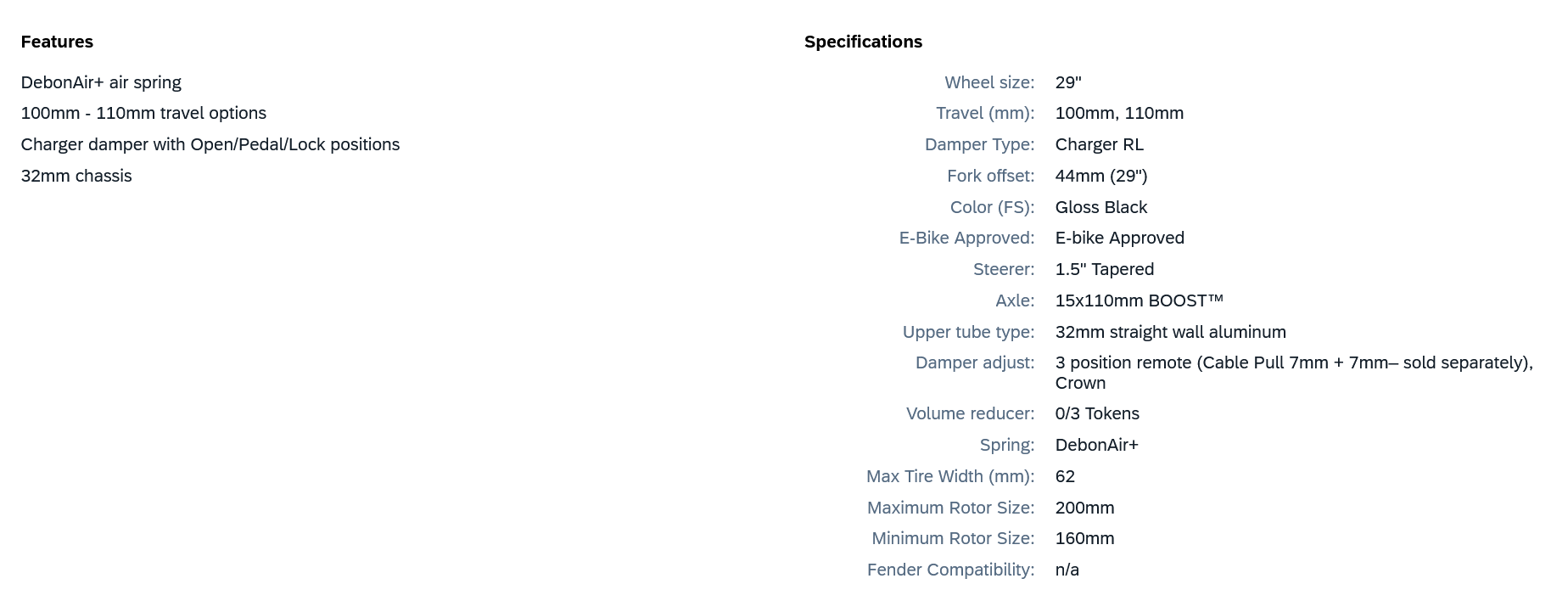Screen dimensions: 1568x601
Task: Click the Upper tube type label
Action: coord(968,332)
